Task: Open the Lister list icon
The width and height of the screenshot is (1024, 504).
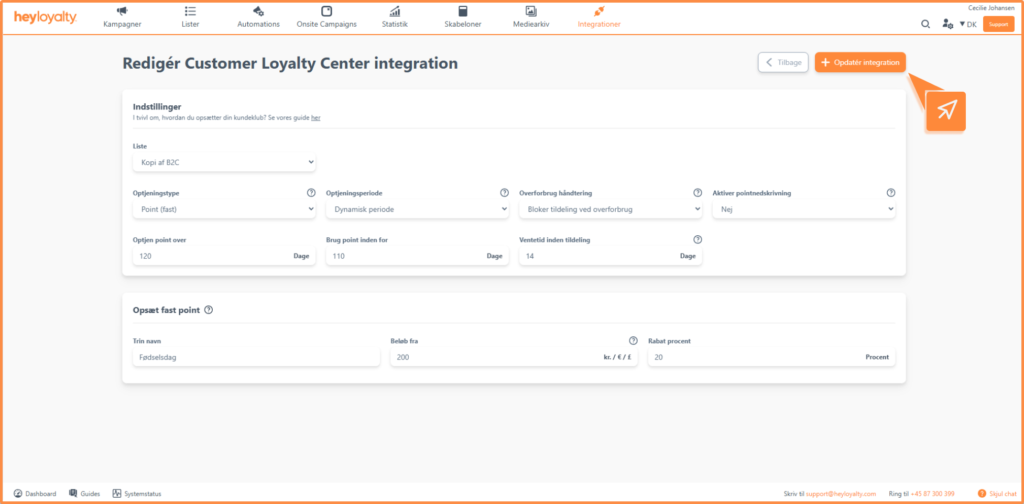Action: coord(190,11)
